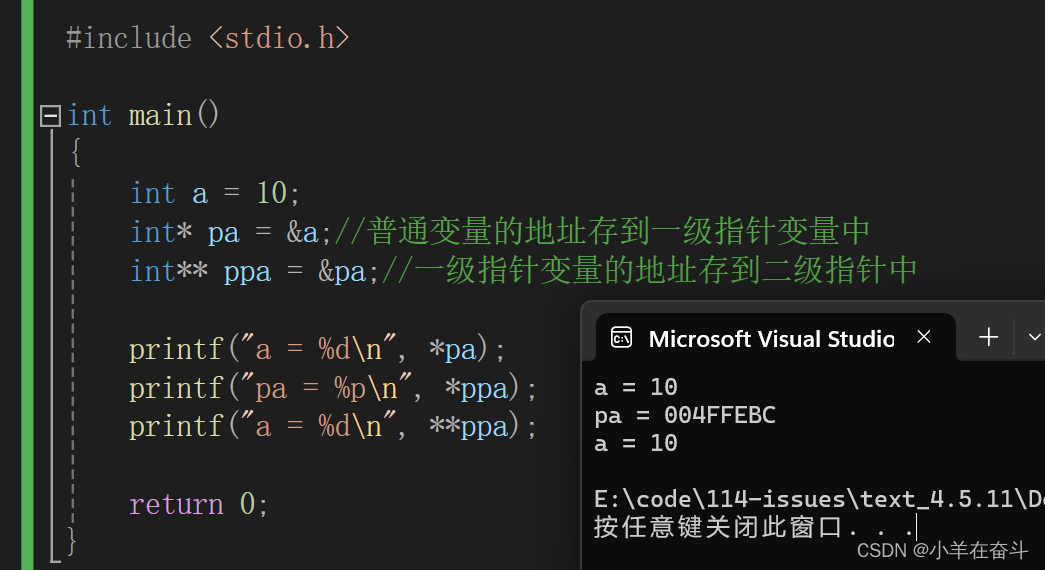Image resolution: width=1045 pixels, height=570 pixels.
Task: Select the Microsoft Visual Studio console tab
Action: pyautogui.click(x=770, y=338)
